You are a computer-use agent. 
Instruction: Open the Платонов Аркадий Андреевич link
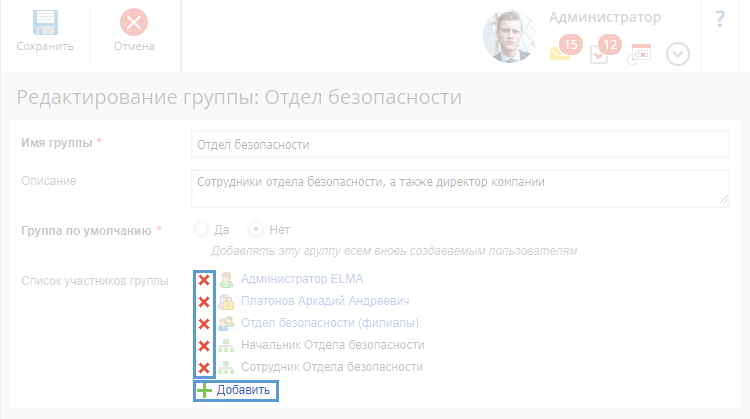pos(325,301)
